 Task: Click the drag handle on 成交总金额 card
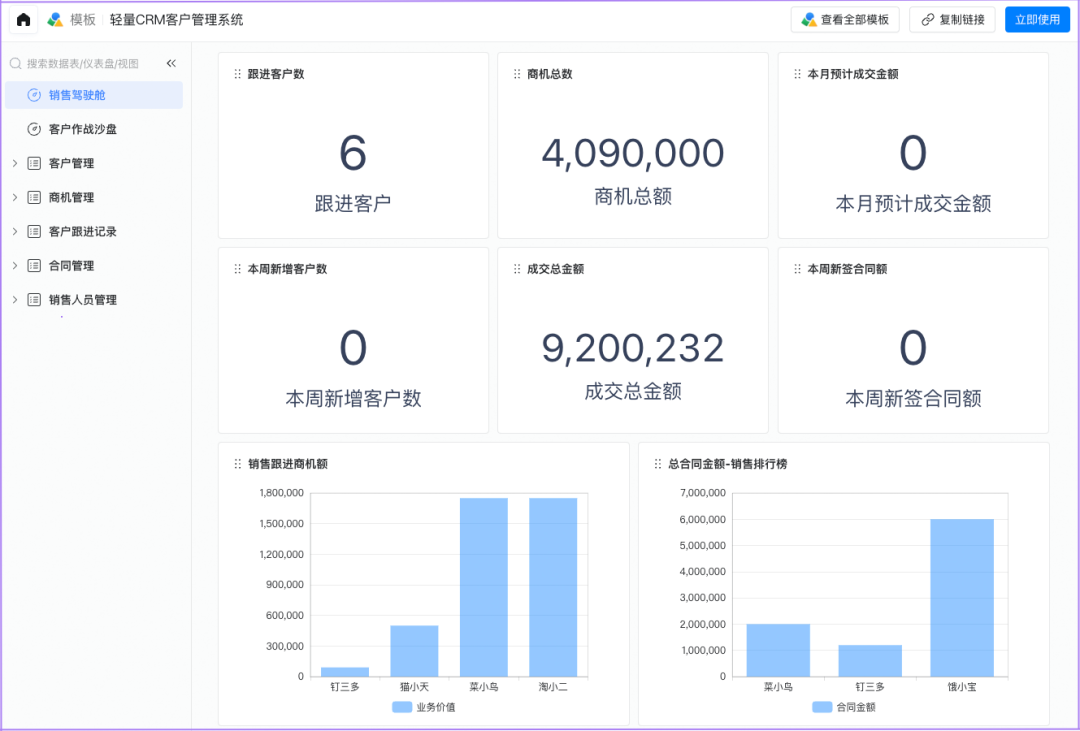pos(517,269)
